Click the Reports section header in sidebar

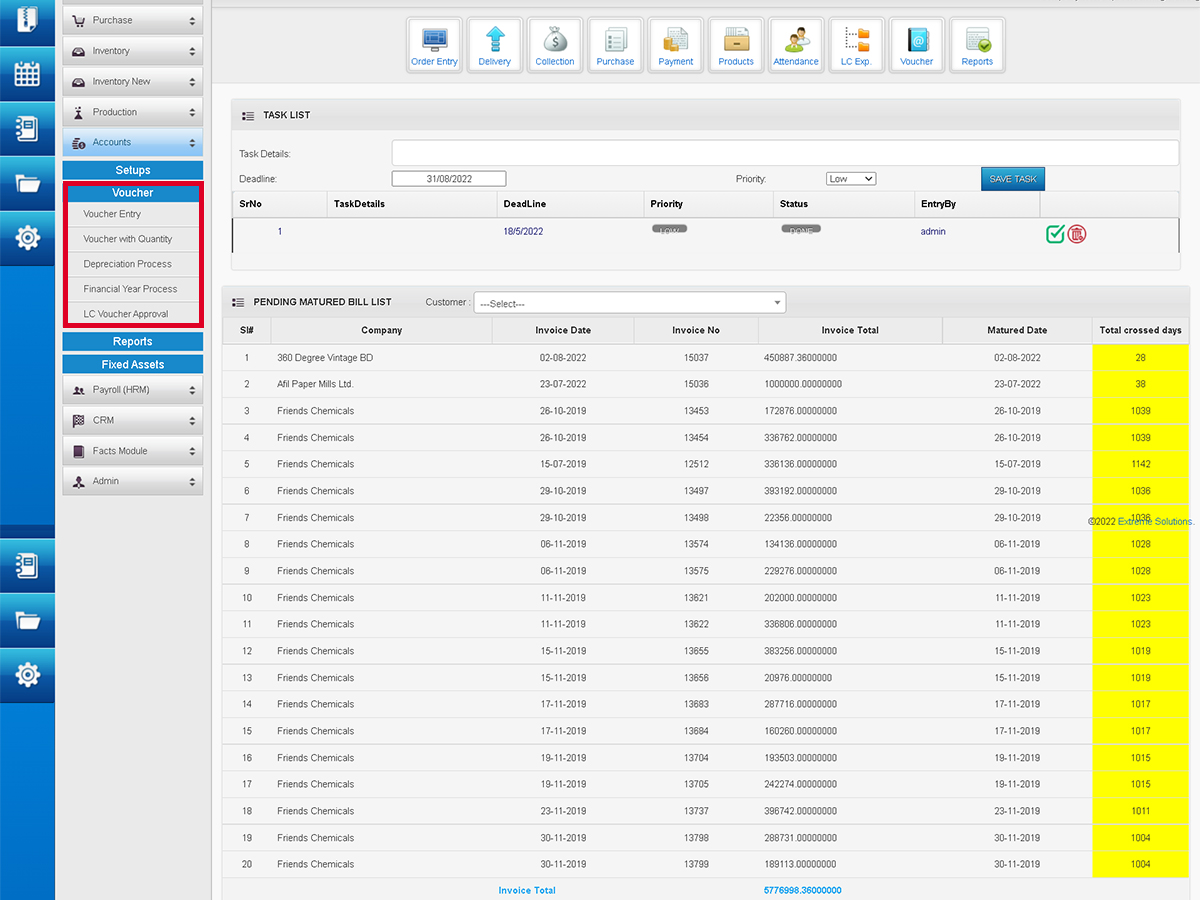(x=133, y=341)
